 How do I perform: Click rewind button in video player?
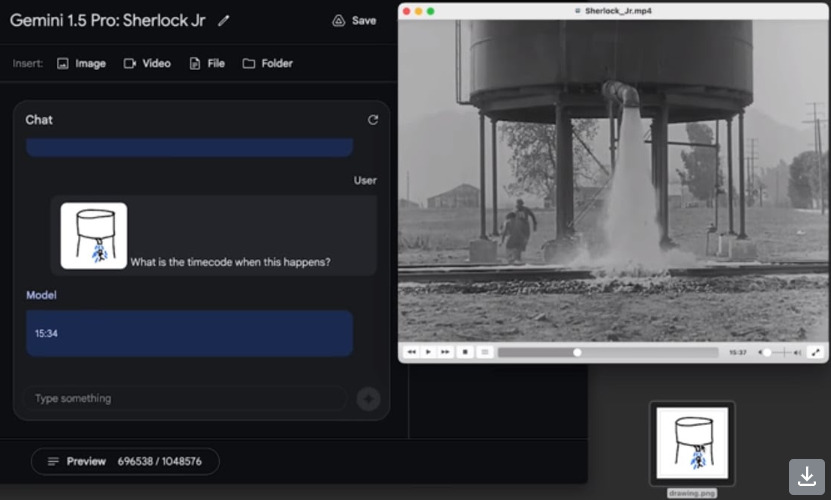411,352
